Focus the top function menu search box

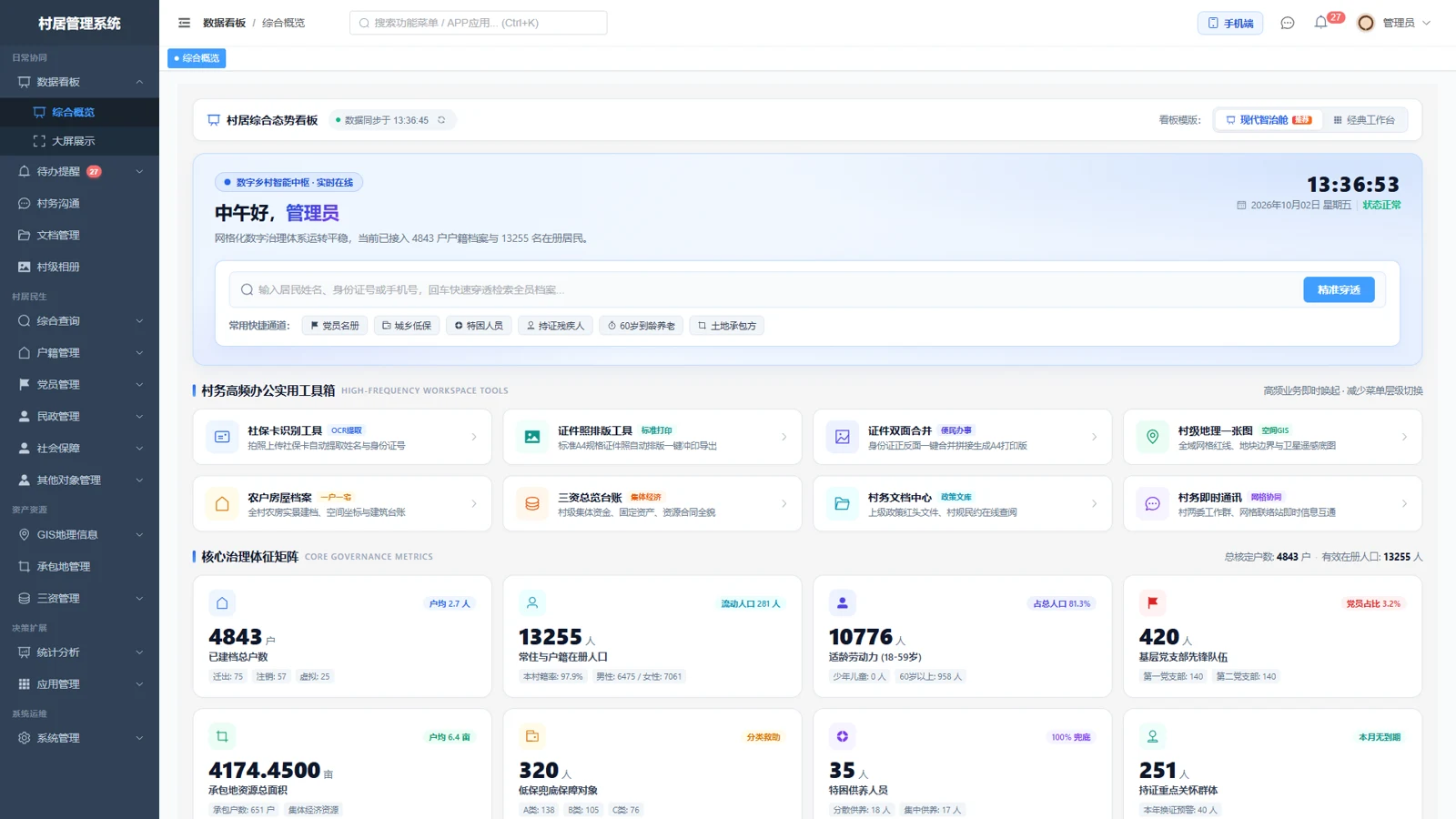point(479,23)
